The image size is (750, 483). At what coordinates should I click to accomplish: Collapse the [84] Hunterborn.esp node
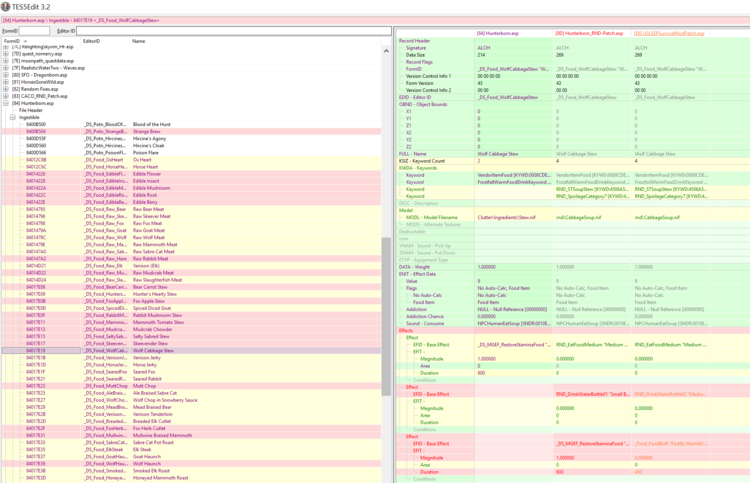(x=6, y=103)
